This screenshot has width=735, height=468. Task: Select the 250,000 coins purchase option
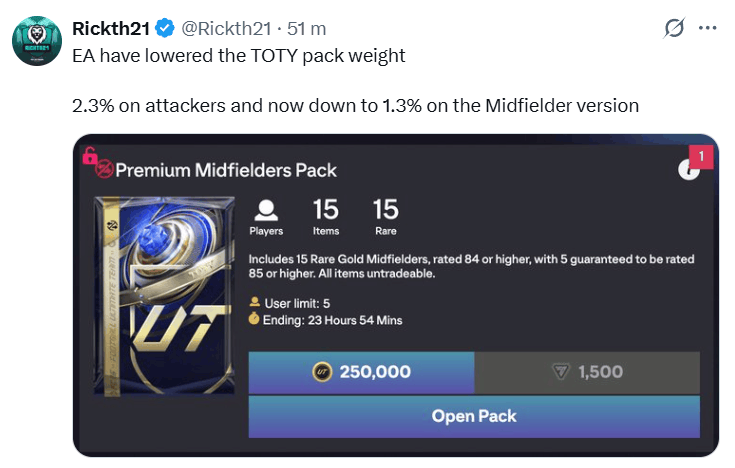(361, 372)
